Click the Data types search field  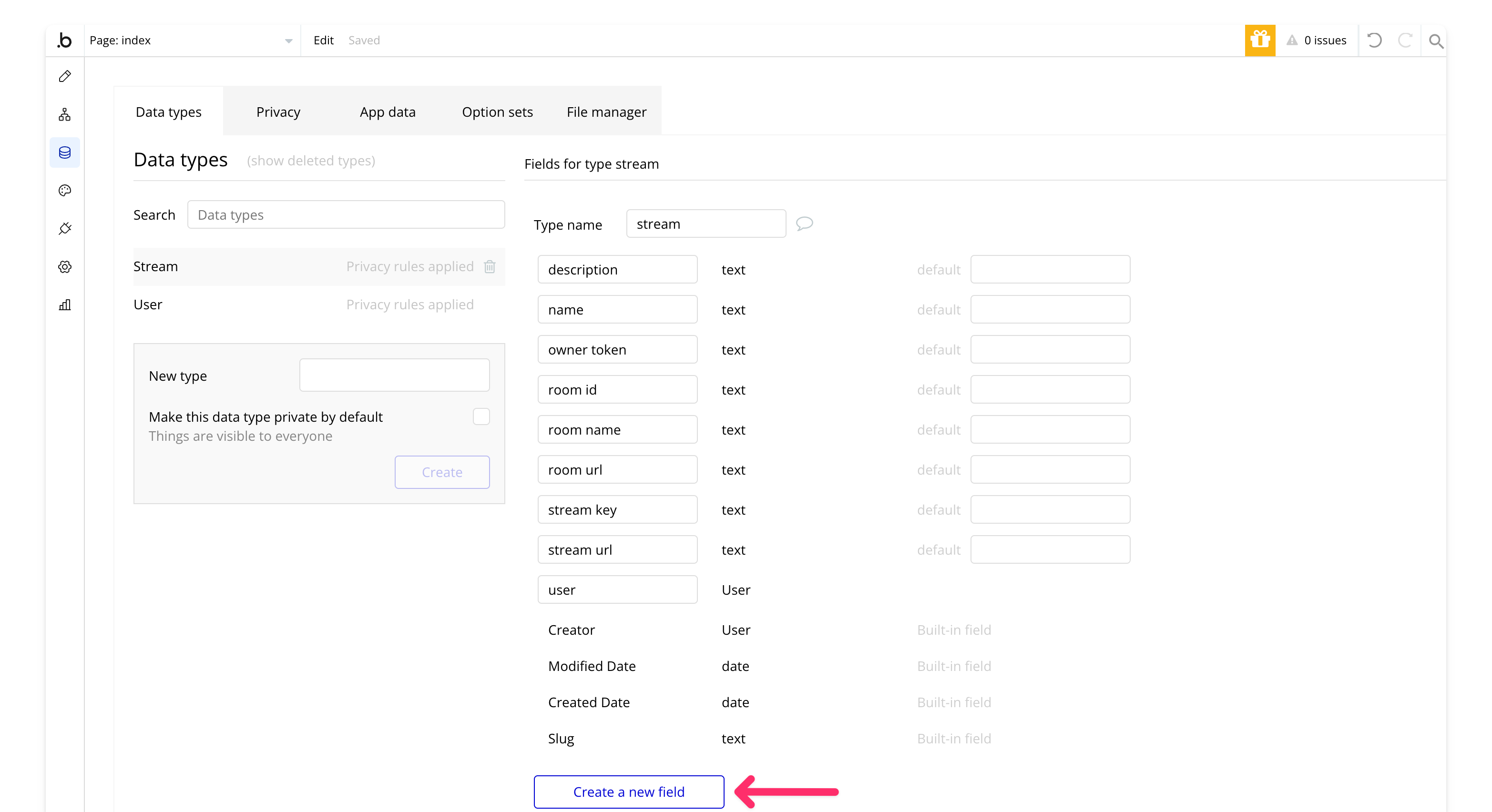(x=346, y=215)
